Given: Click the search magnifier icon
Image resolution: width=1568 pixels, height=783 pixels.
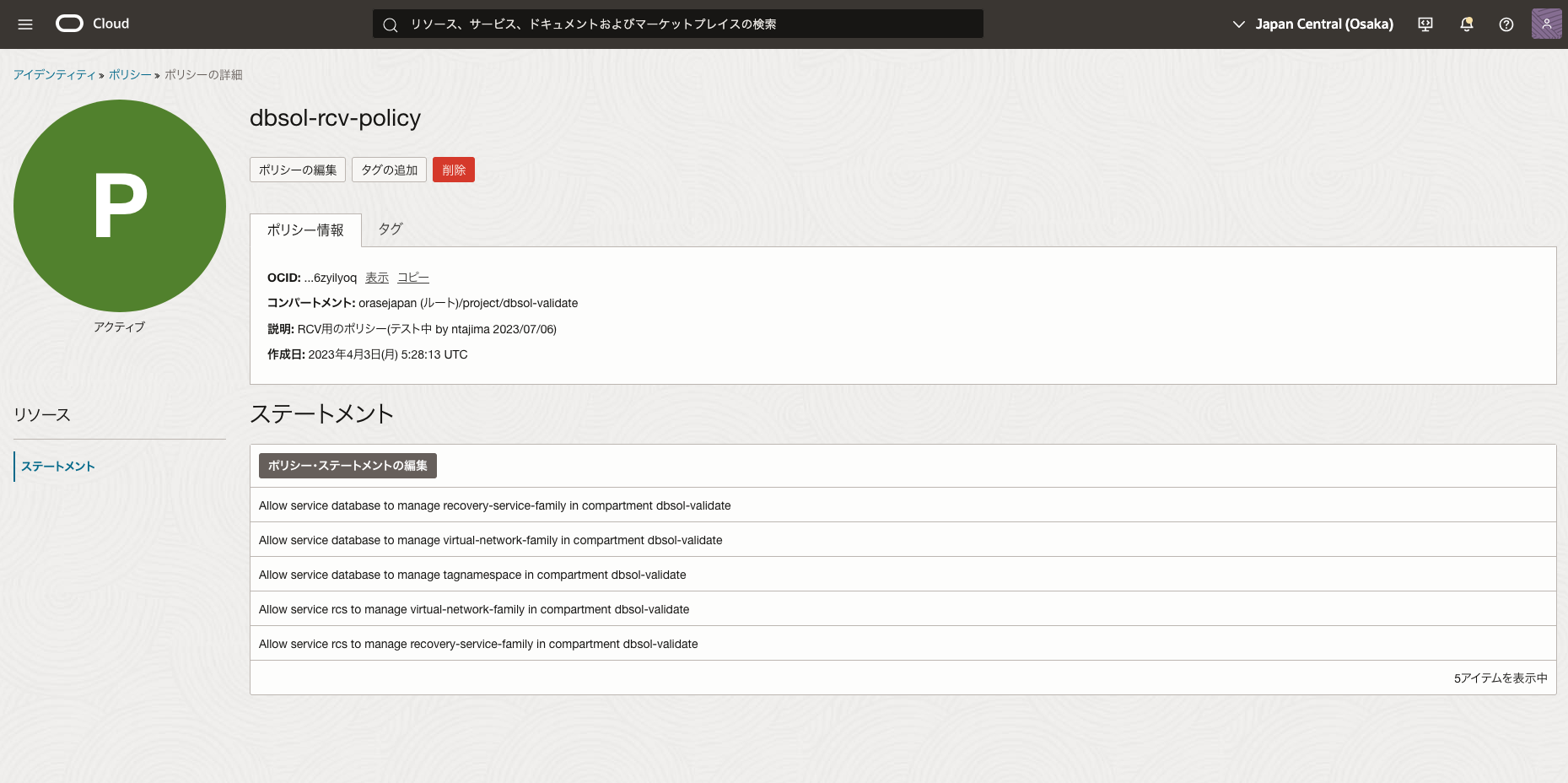Looking at the screenshot, I should click(391, 24).
